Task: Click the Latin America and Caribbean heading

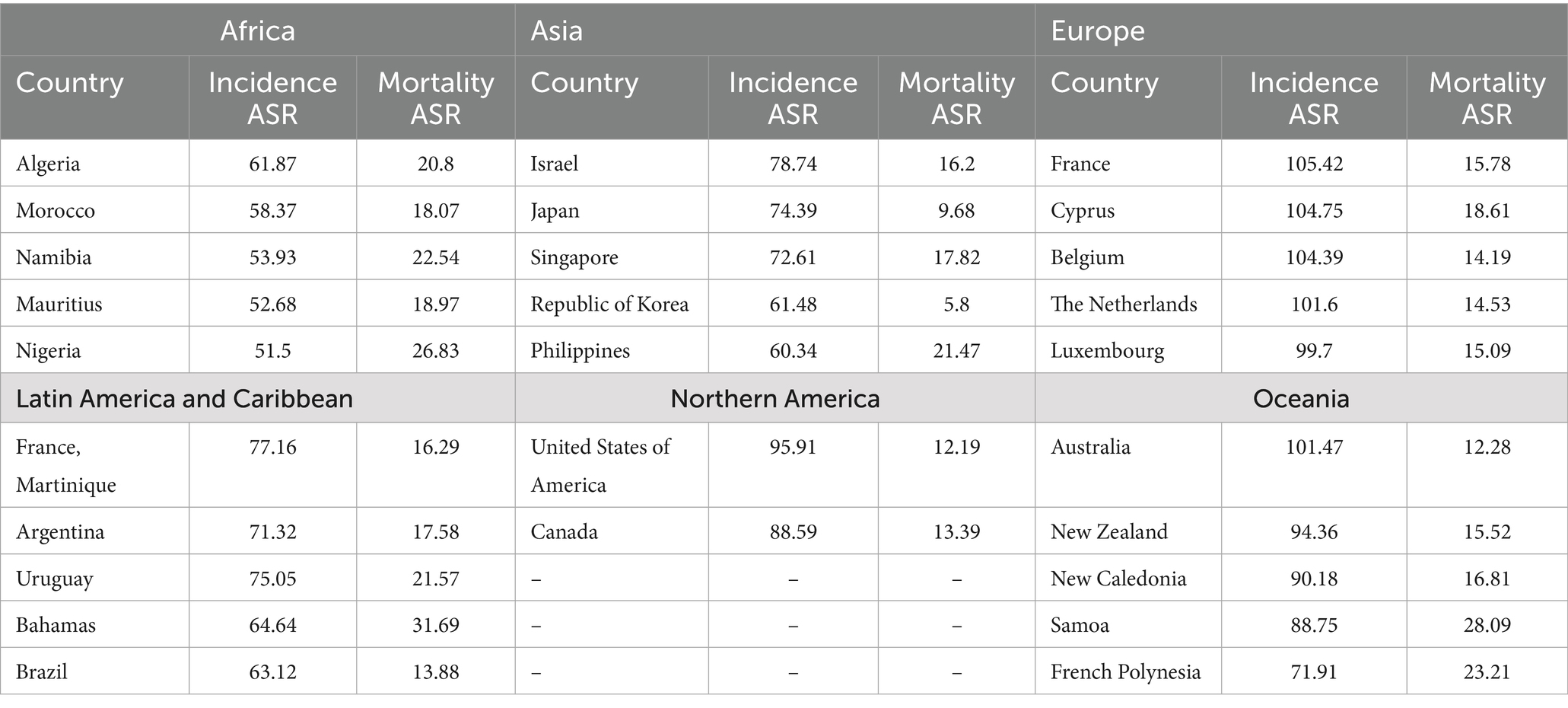Action: (x=184, y=399)
